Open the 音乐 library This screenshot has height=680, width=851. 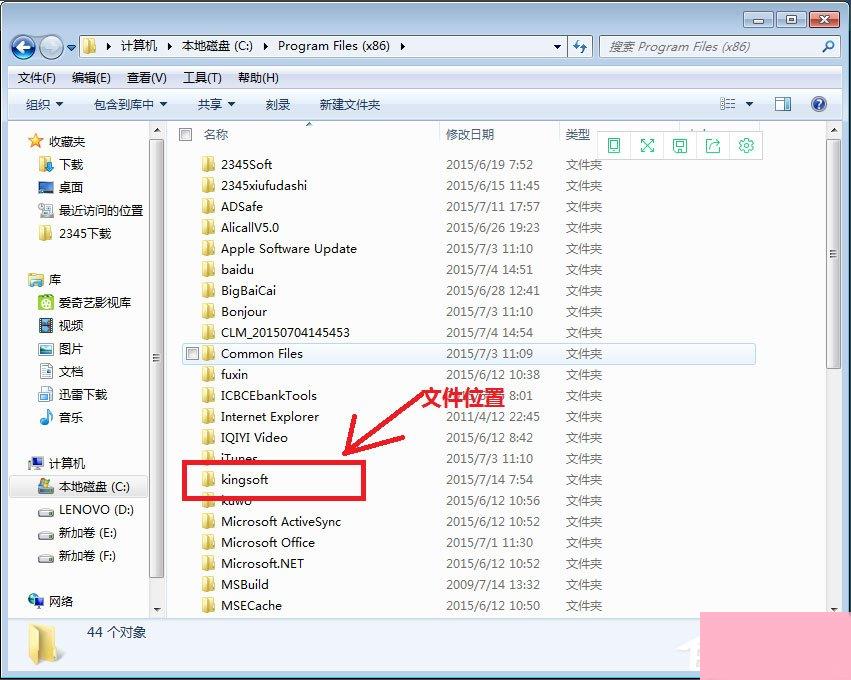pos(61,417)
